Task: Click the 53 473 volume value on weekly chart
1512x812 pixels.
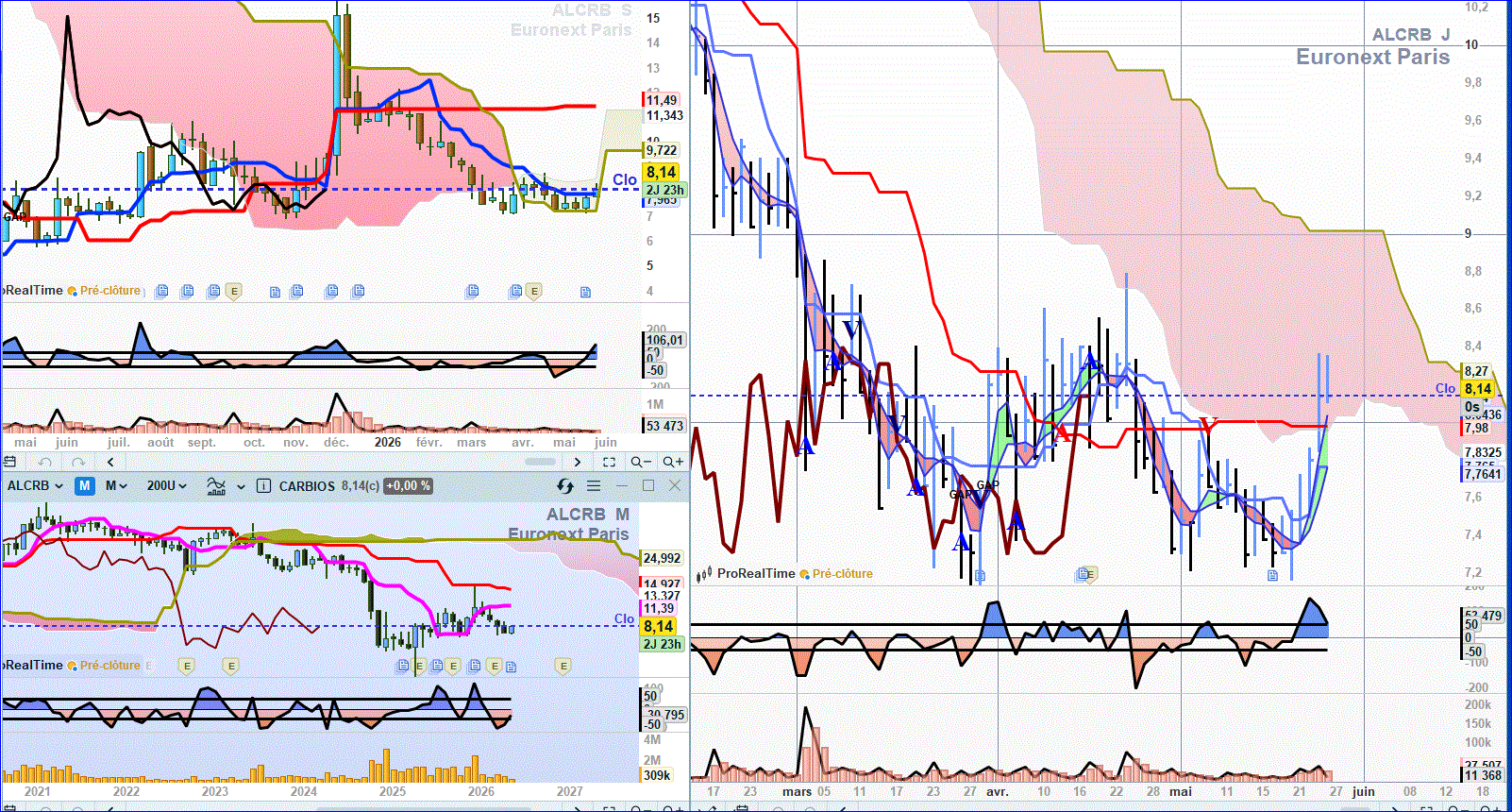Action: click(x=665, y=426)
